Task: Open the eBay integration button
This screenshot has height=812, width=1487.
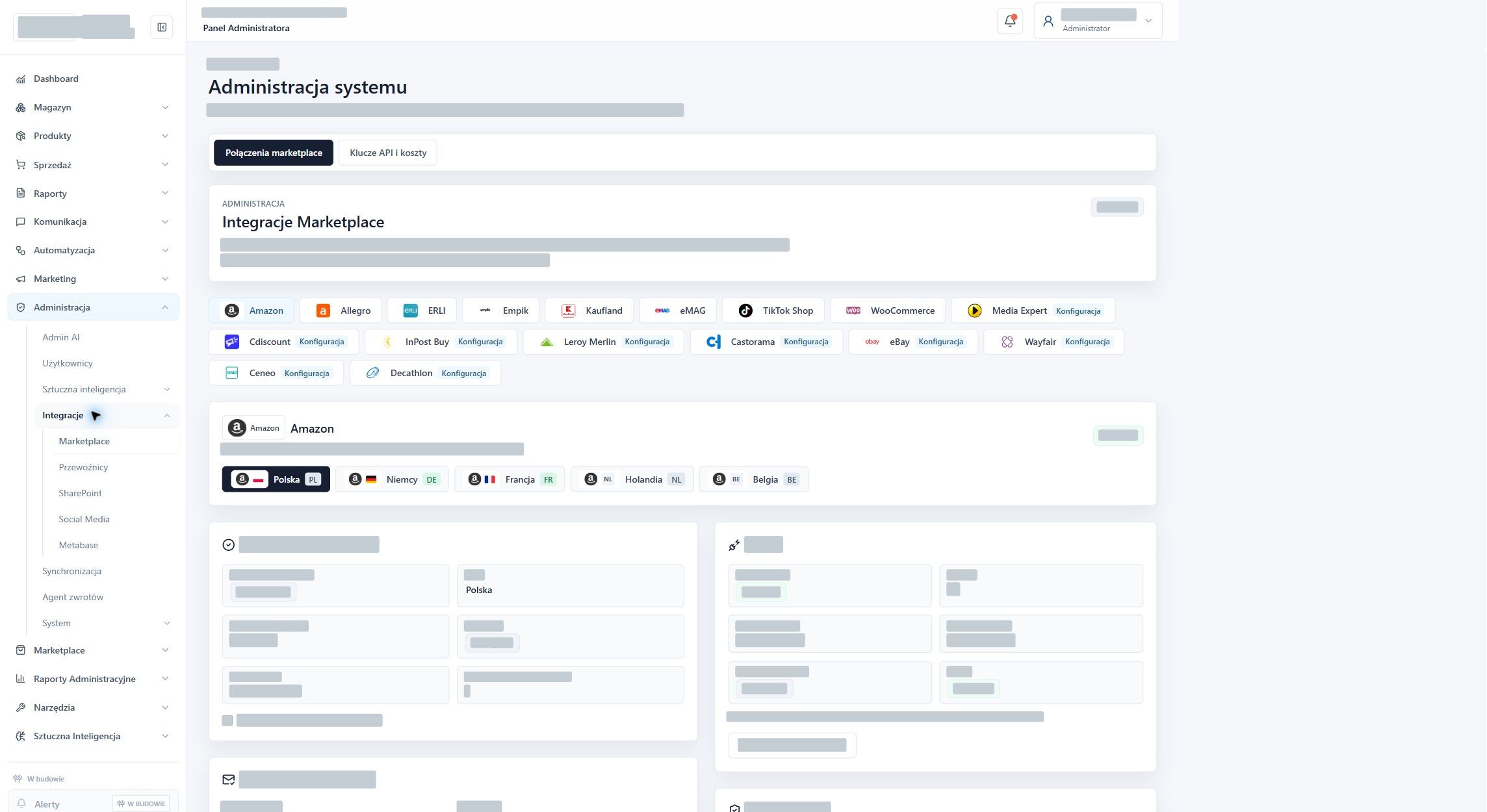Action: coord(913,342)
